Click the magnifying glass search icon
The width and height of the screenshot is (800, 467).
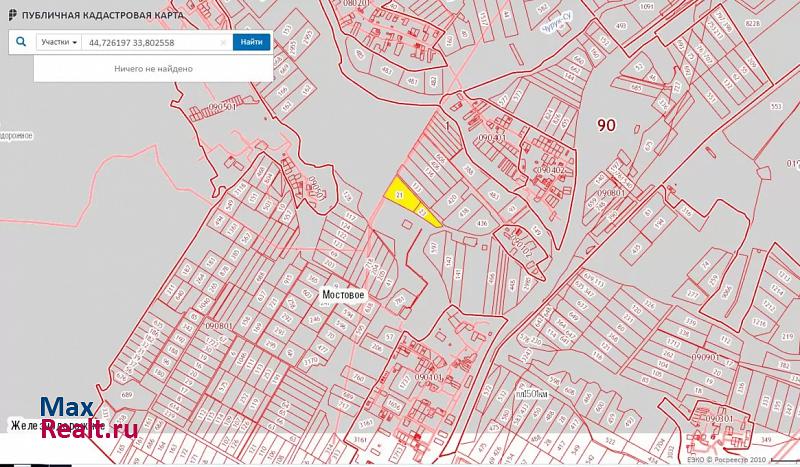click(x=20, y=42)
